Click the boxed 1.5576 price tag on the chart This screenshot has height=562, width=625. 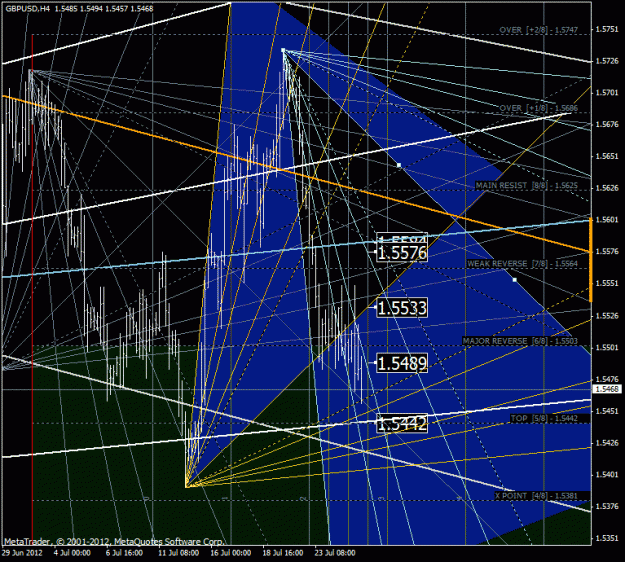pos(402,253)
